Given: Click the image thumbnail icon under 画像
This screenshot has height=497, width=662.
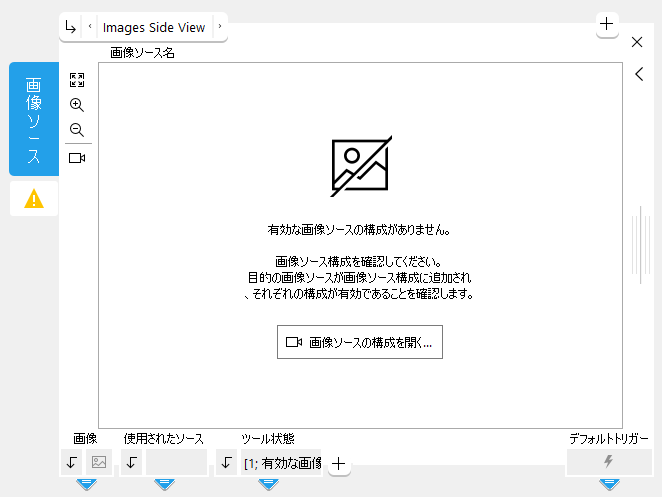Looking at the screenshot, I should (98, 462).
